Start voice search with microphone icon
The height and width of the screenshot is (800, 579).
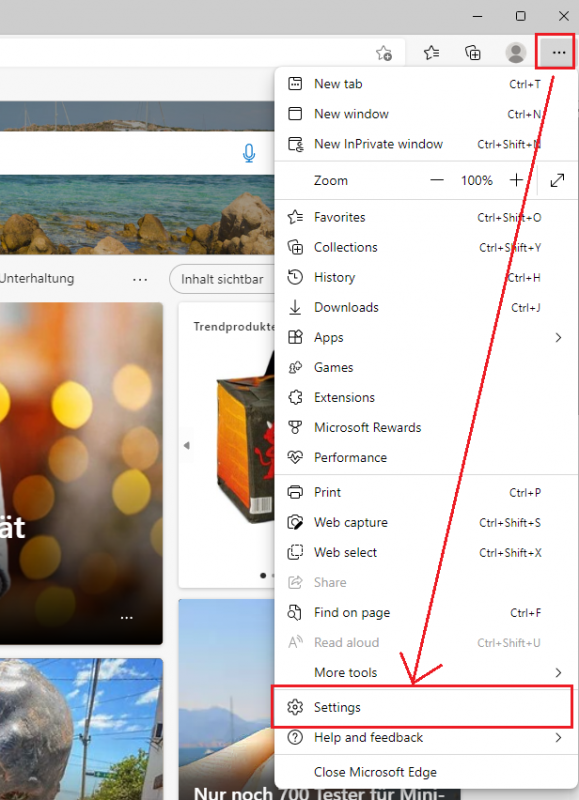point(248,153)
